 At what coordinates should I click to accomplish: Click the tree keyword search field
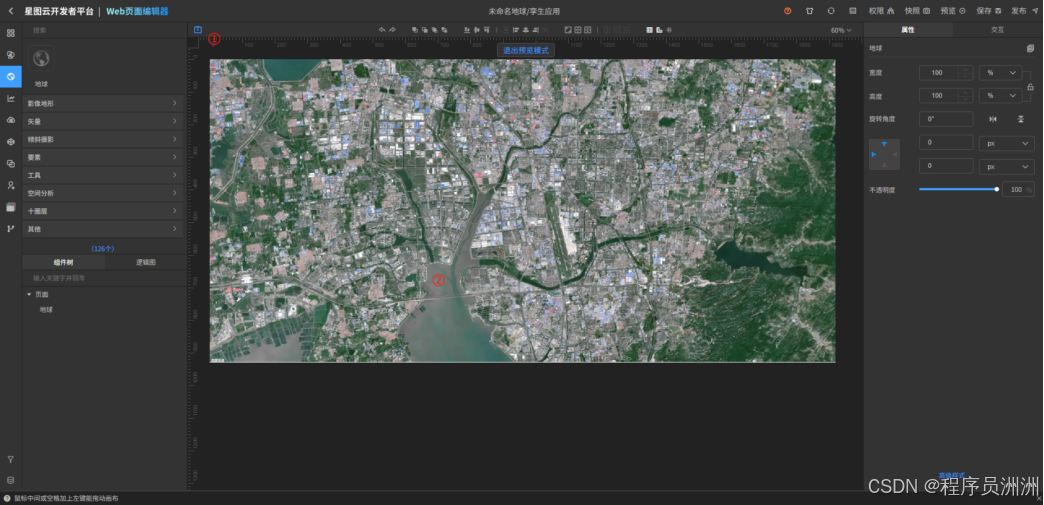[103, 278]
